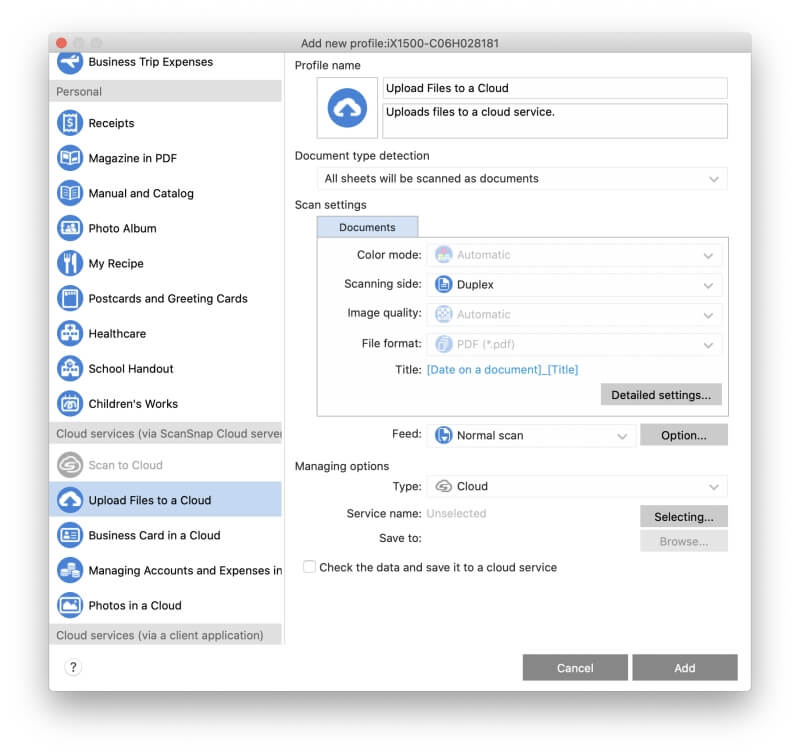The height and width of the screenshot is (756, 800).
Task: Click the large profile cloud-upload icon
Action: (347, 108)
